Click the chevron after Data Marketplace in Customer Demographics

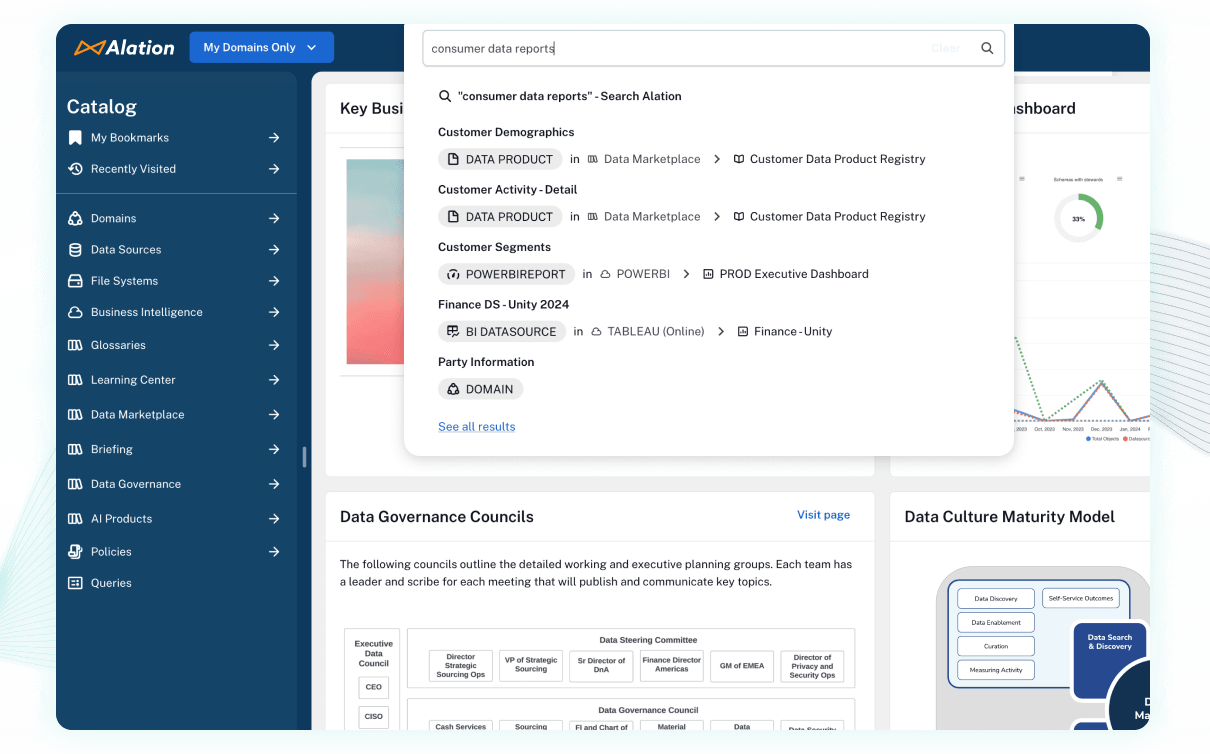tap(717, 158)
